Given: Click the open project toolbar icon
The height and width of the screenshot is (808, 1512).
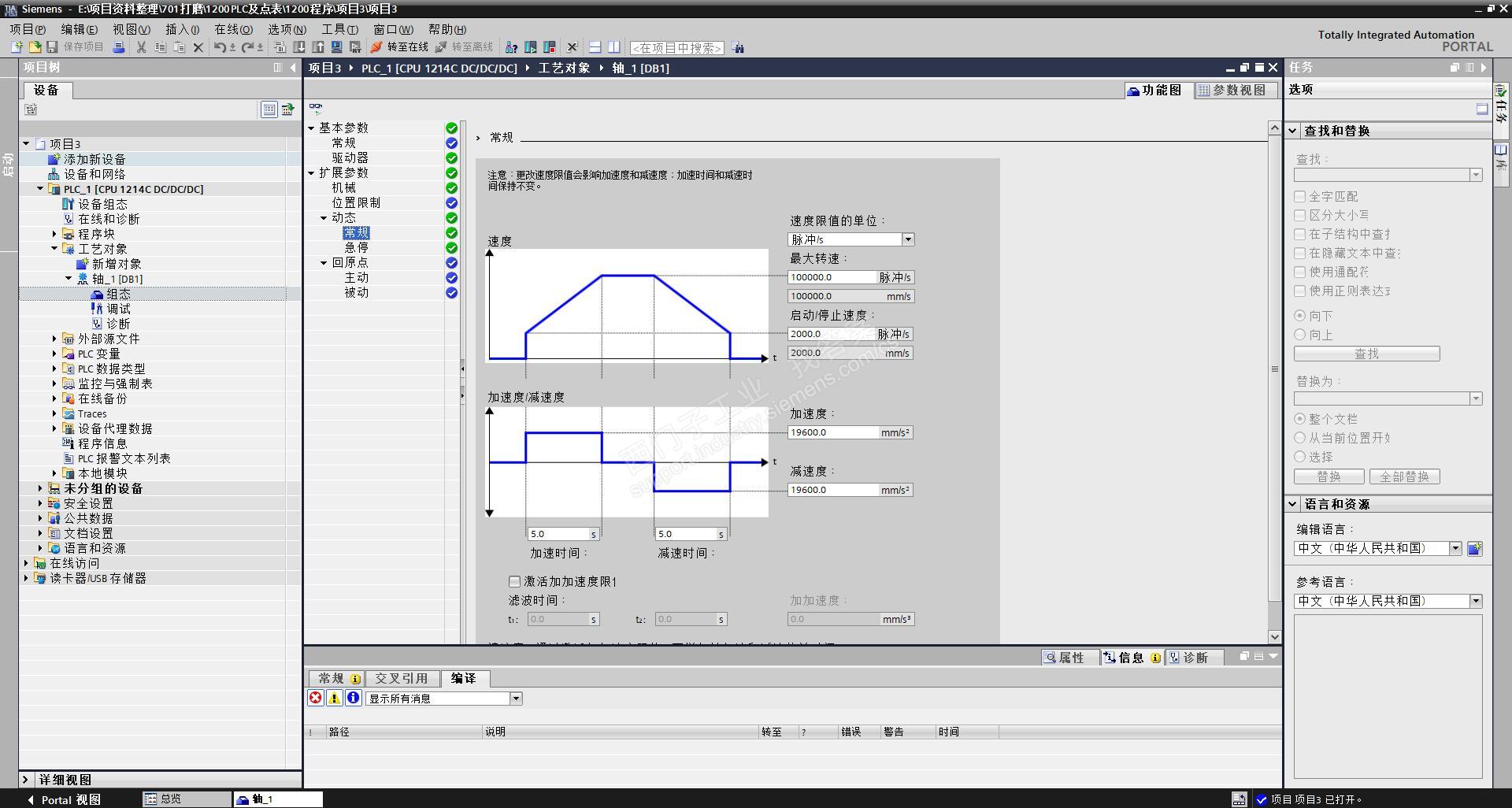Looking at the screenshot, I should point(35,47).
